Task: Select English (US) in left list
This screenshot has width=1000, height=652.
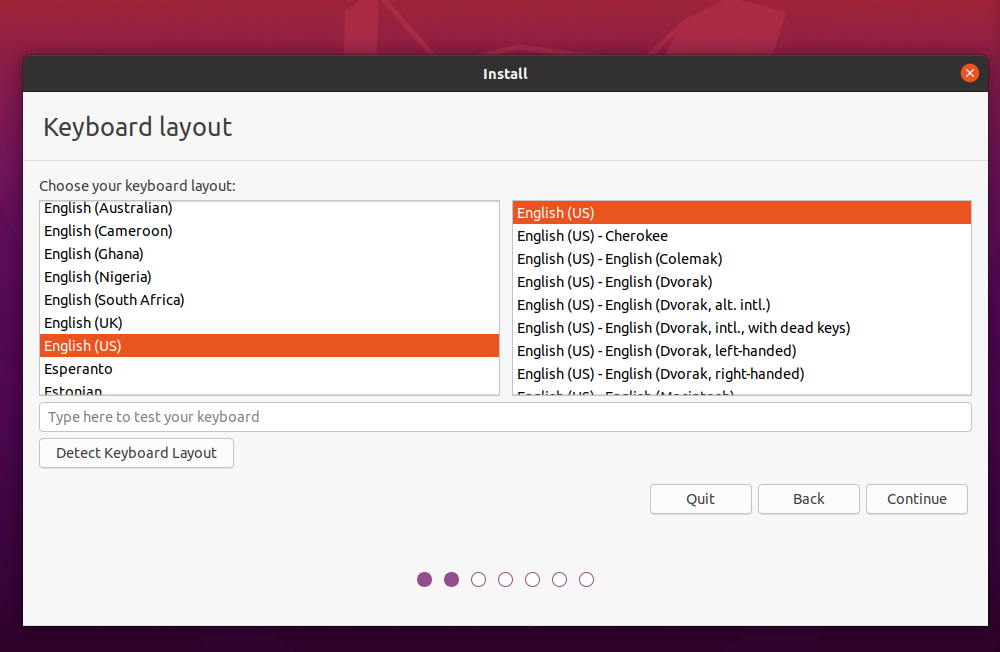Action: pyautogui.click(x=269, y=346)
